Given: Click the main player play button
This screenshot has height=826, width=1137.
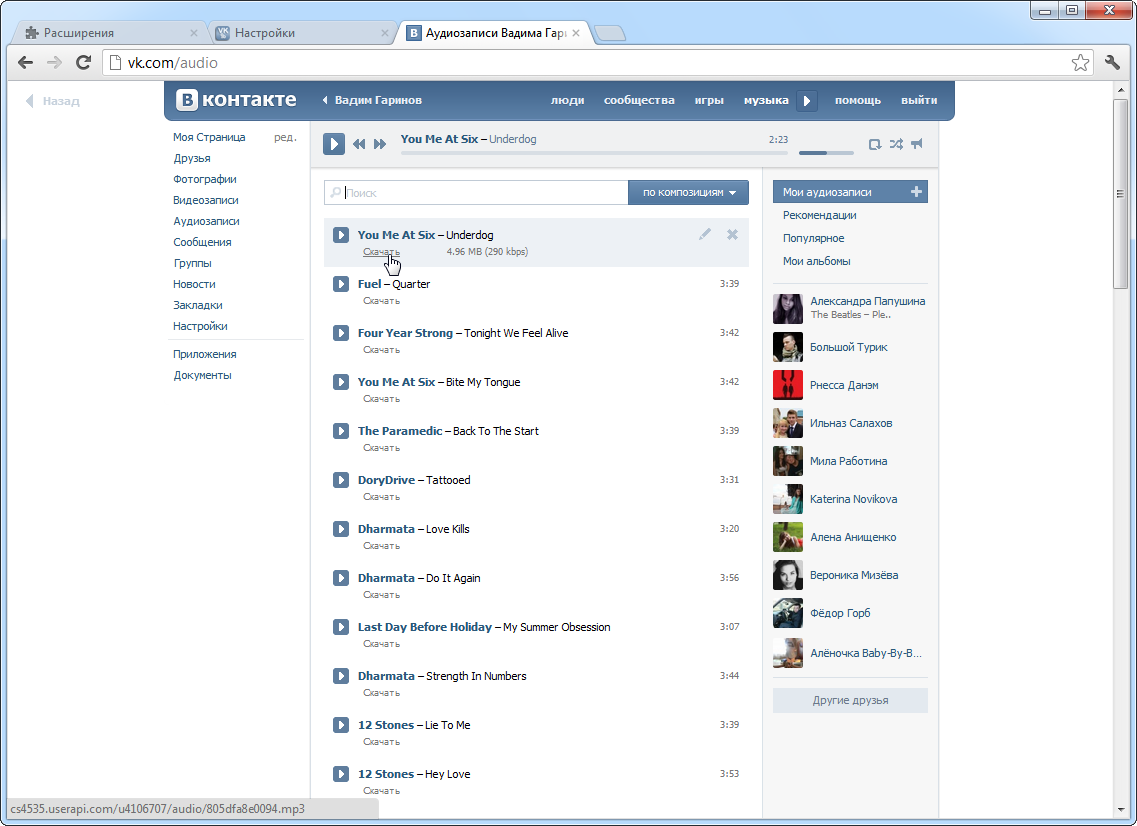Looking at the screenshot, I should (334, 144).
